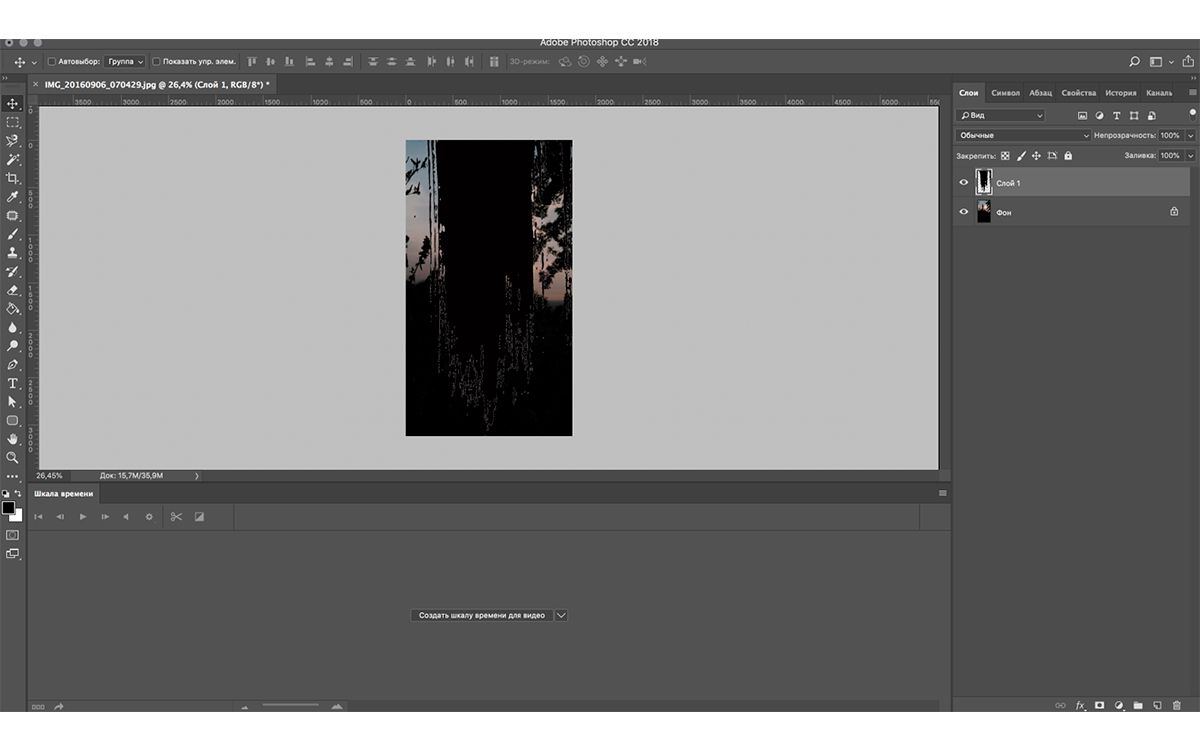This screenshot has width=1200, height=750.
Task: Click Создать шкалу времени для видео
Action: click(482, 616)
